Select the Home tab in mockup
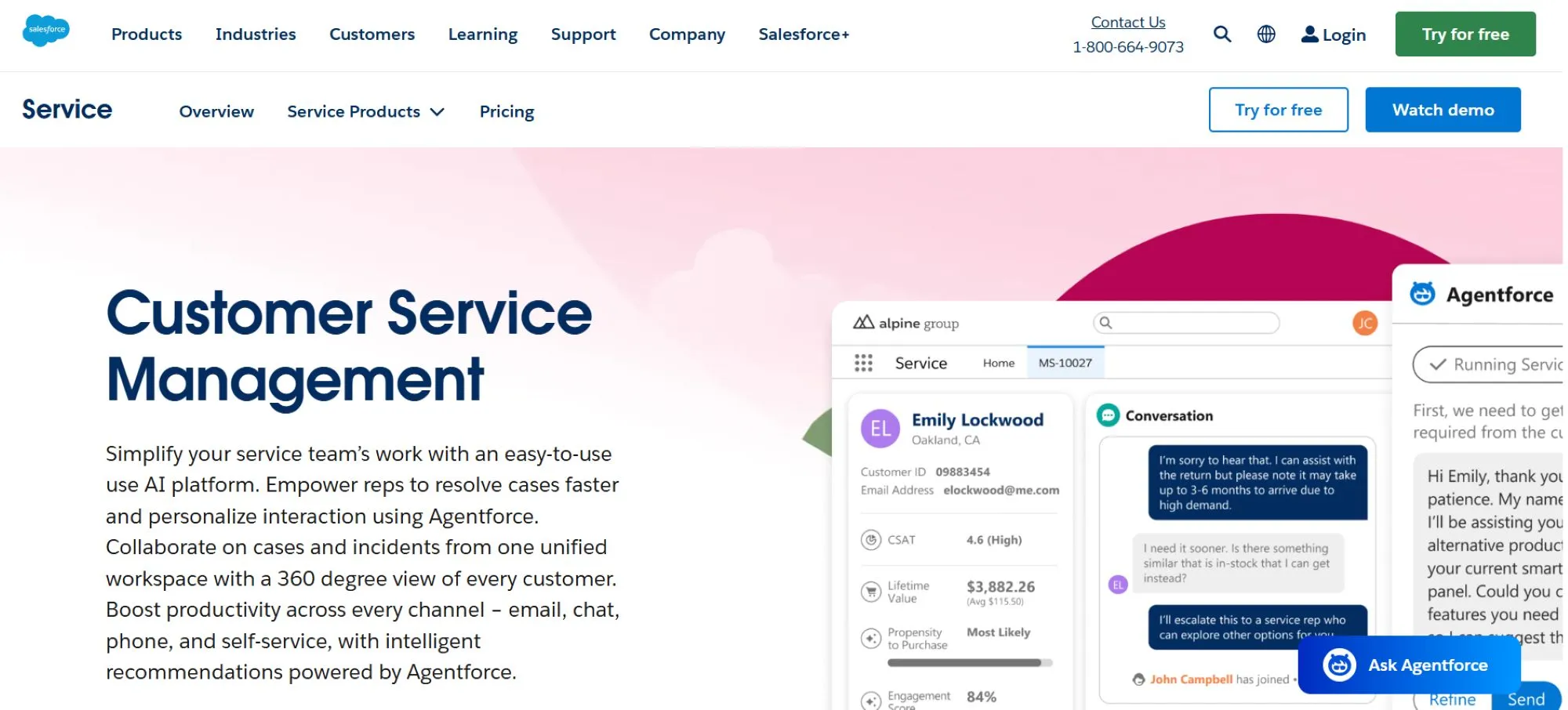 tap(998, 363)
